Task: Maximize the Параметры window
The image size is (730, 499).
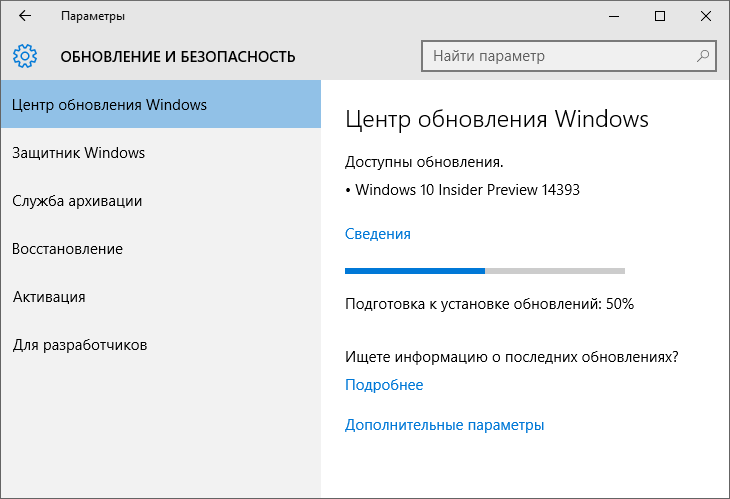Action: tap(659, 17)
